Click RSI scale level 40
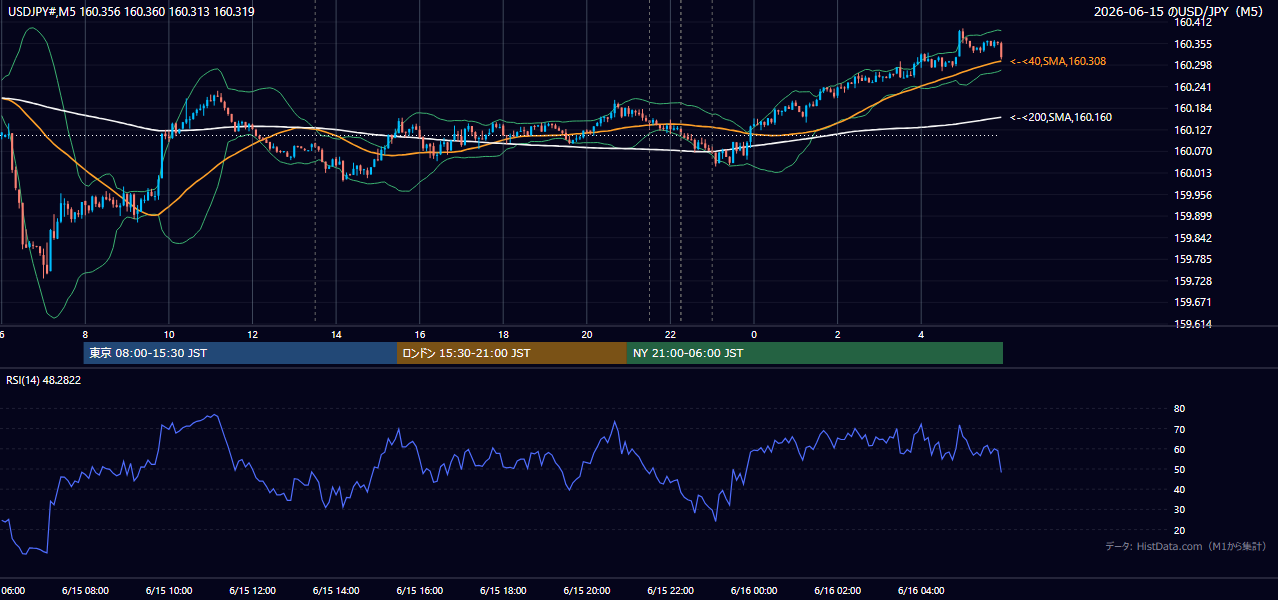The height and width of the screenshot is (600, 1278). pyautogui.click(x=1179, y=490)
